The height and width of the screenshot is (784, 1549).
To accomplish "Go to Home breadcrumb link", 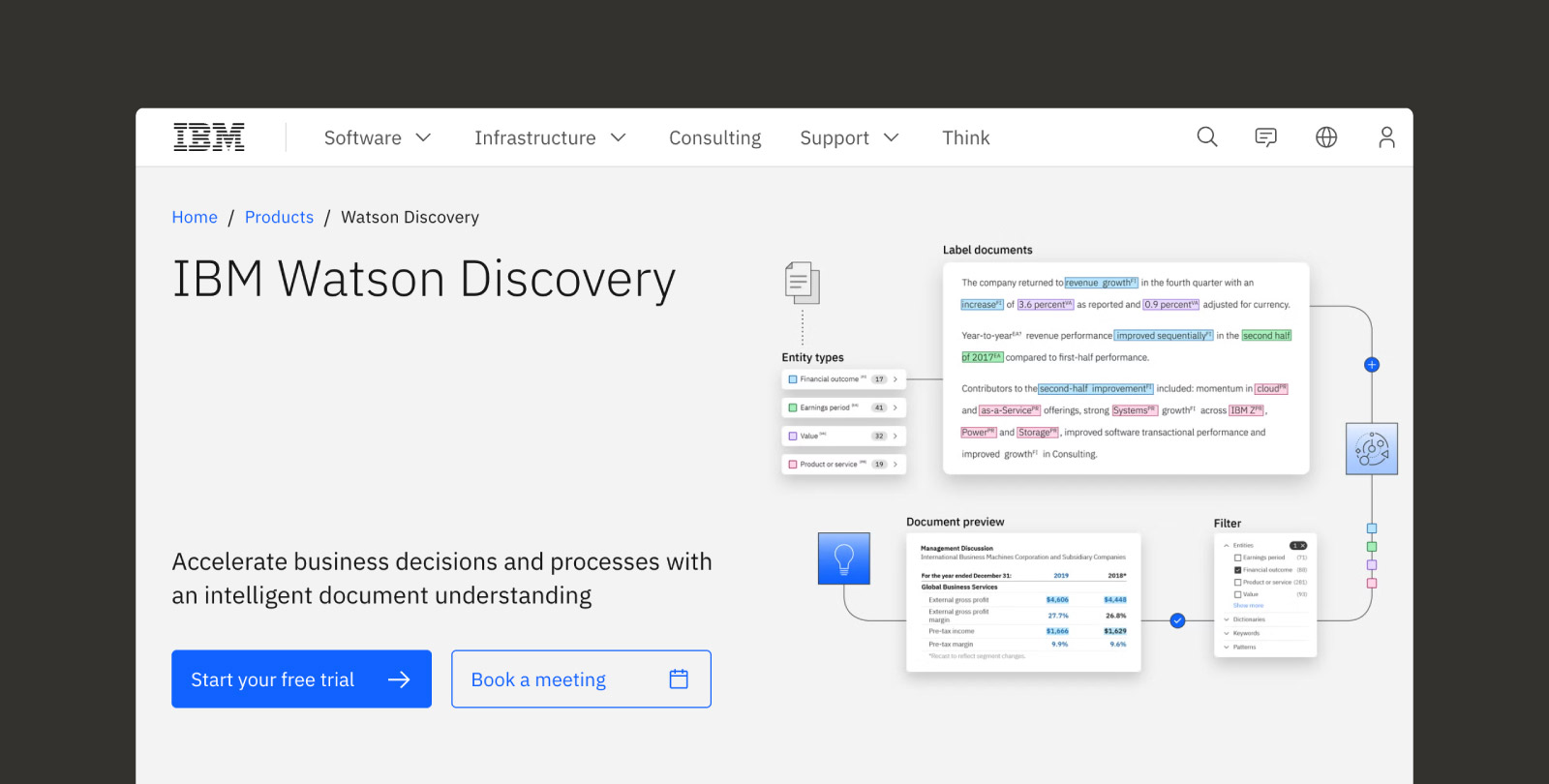I will coord(195,217).
